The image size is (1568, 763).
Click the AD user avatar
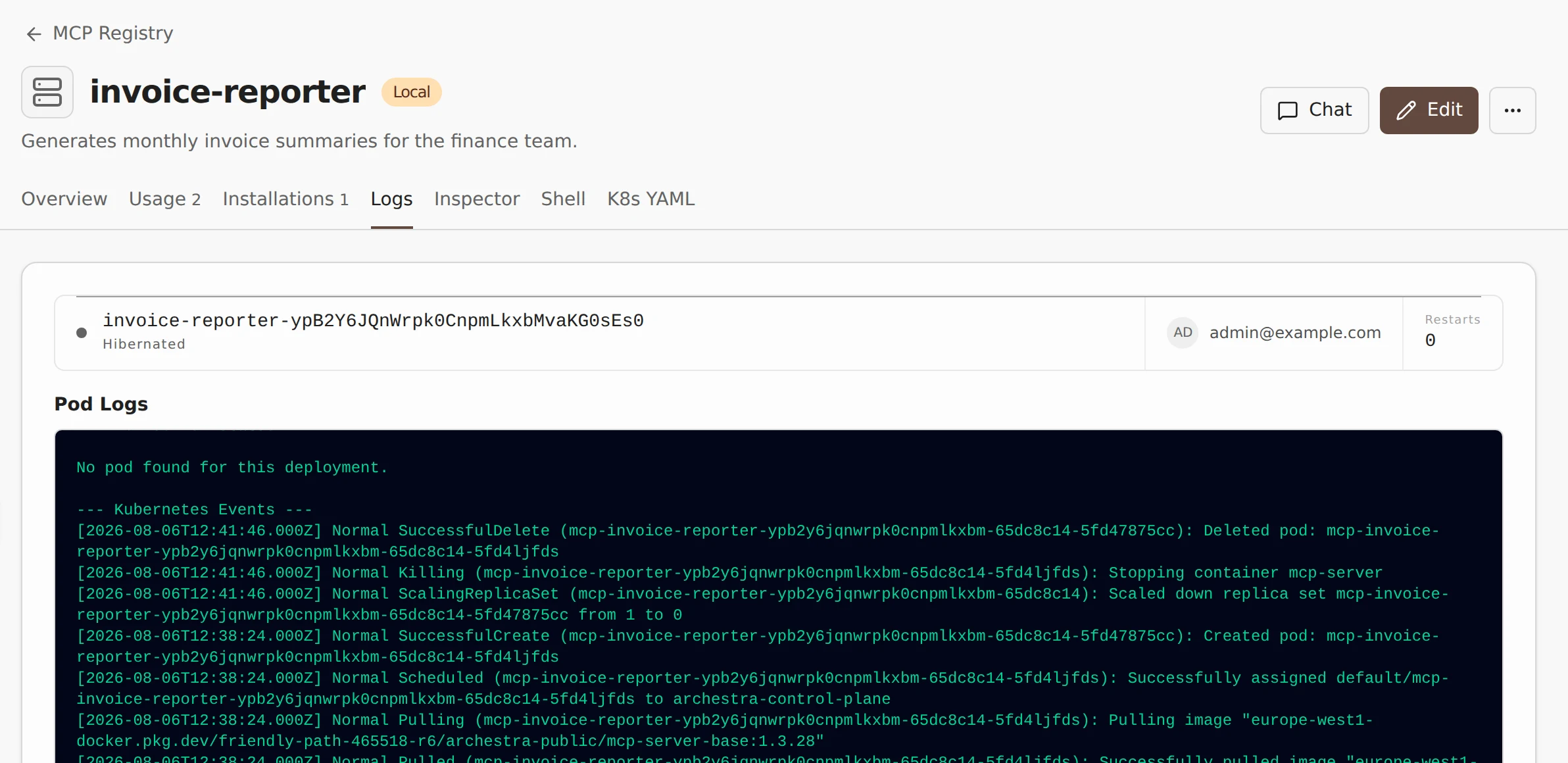1183,333
